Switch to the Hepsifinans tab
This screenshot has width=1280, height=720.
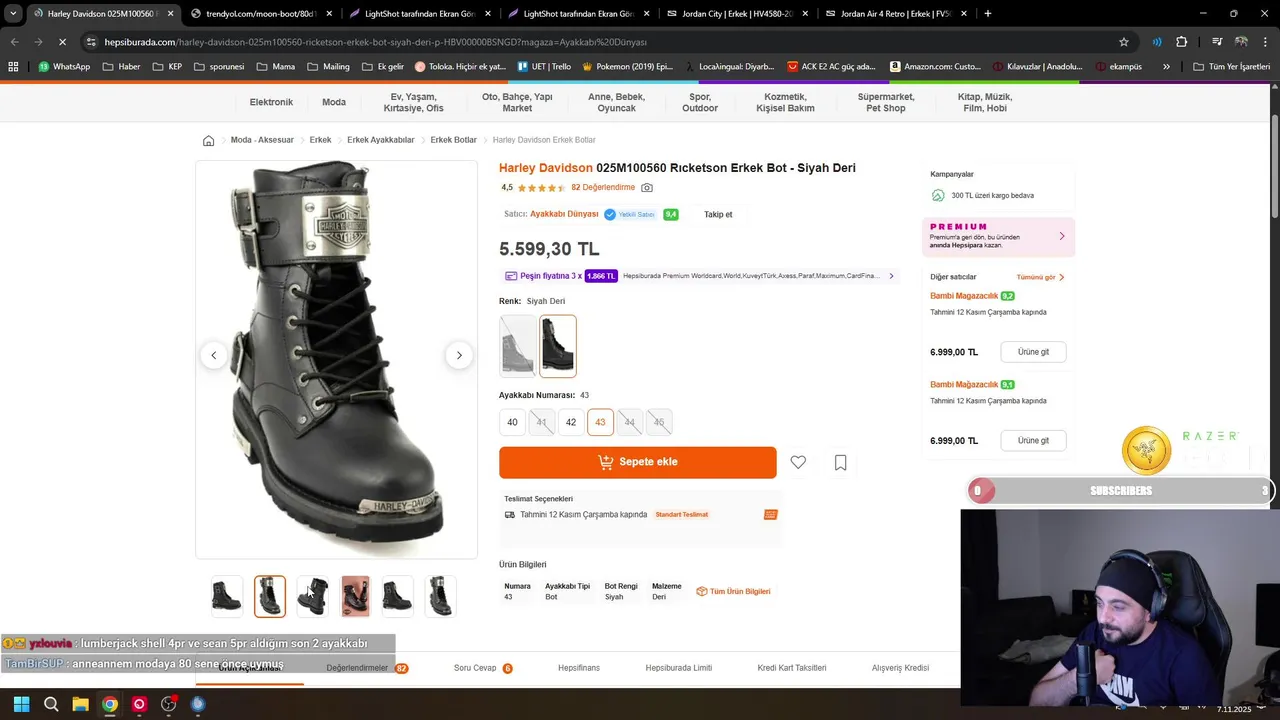[x=579, y=668]
